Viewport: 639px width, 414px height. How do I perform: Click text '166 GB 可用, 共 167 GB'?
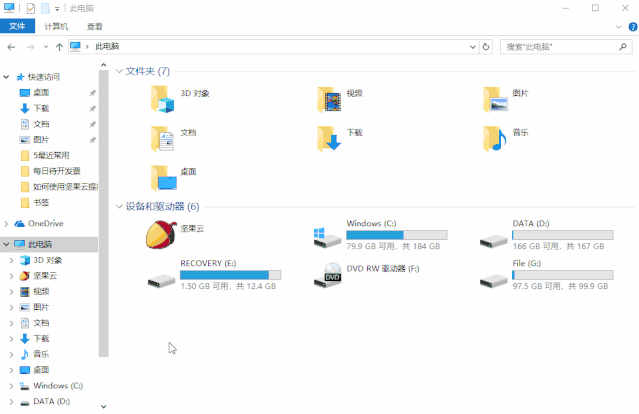point(558,246)
